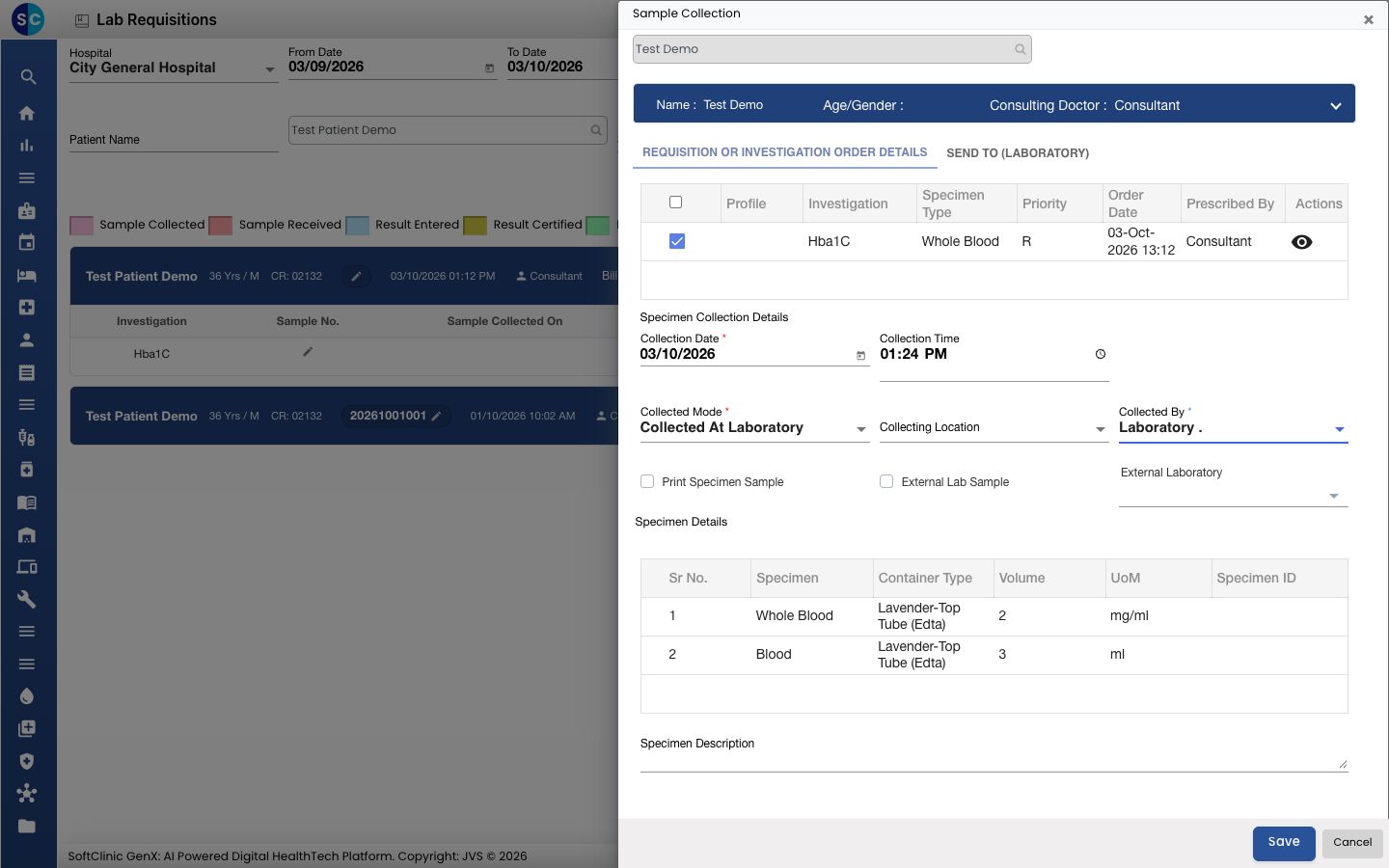Open the Collected Mode dropdown
This screenshot has width=1389, height=868.
(754, 427)
